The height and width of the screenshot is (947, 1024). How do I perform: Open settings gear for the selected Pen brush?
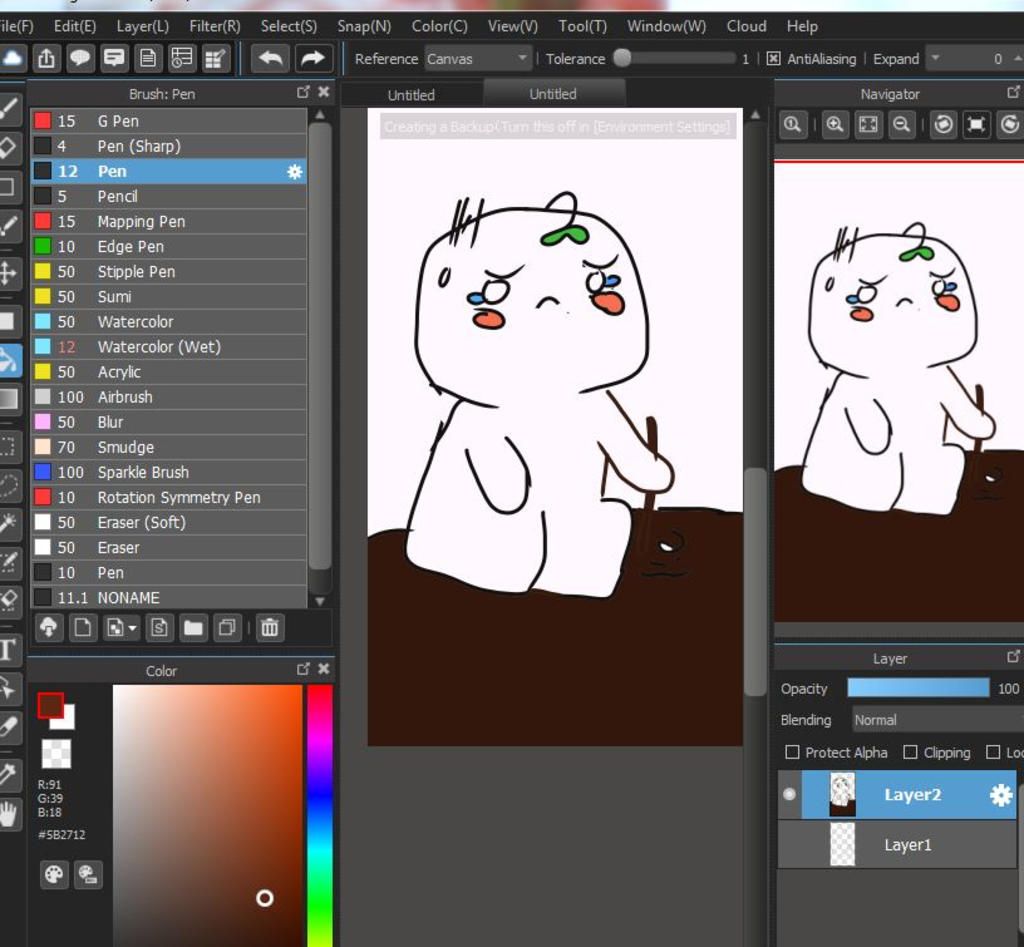(x=295, y=172)
